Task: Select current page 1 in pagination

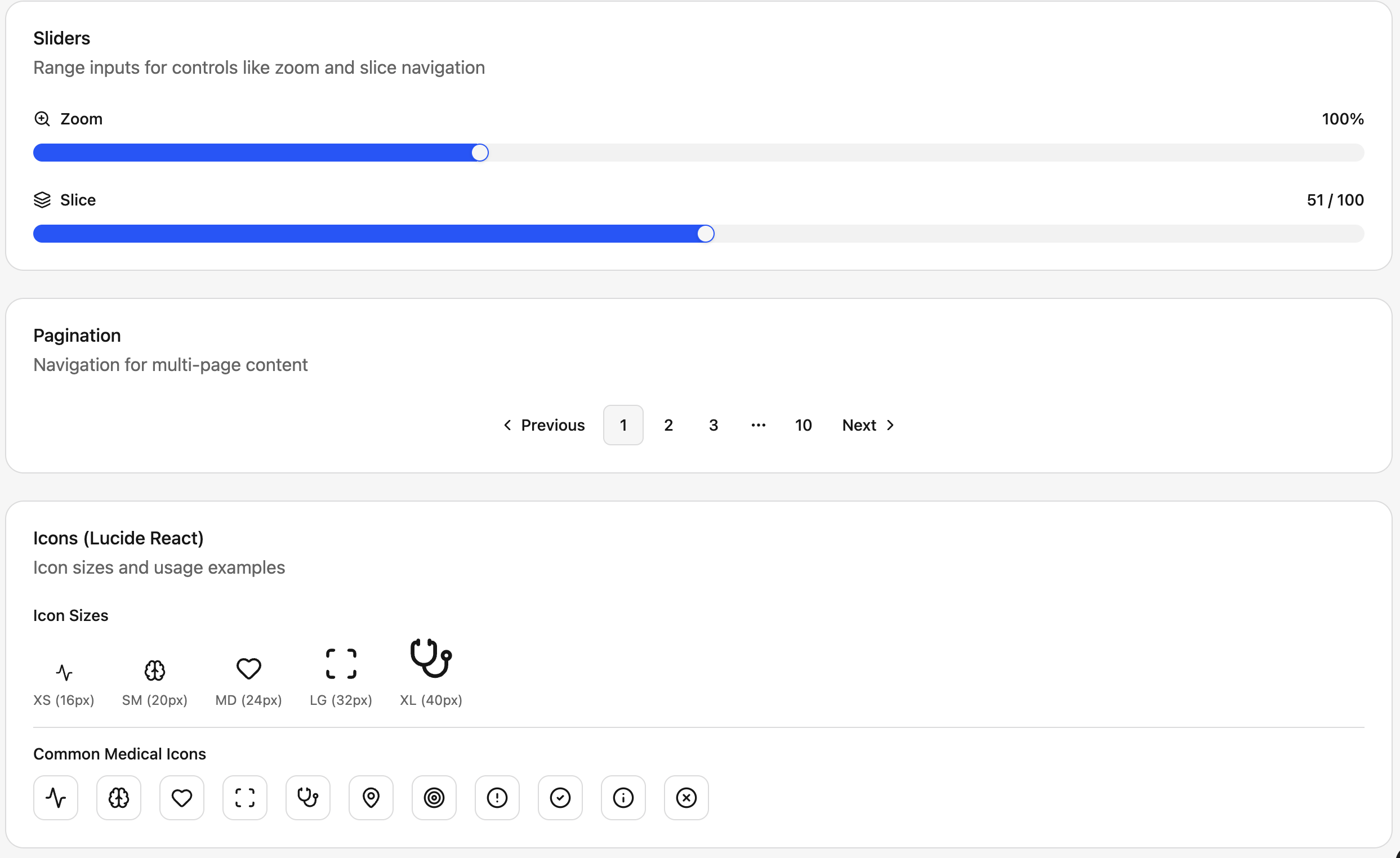Action: coord(623,424)
